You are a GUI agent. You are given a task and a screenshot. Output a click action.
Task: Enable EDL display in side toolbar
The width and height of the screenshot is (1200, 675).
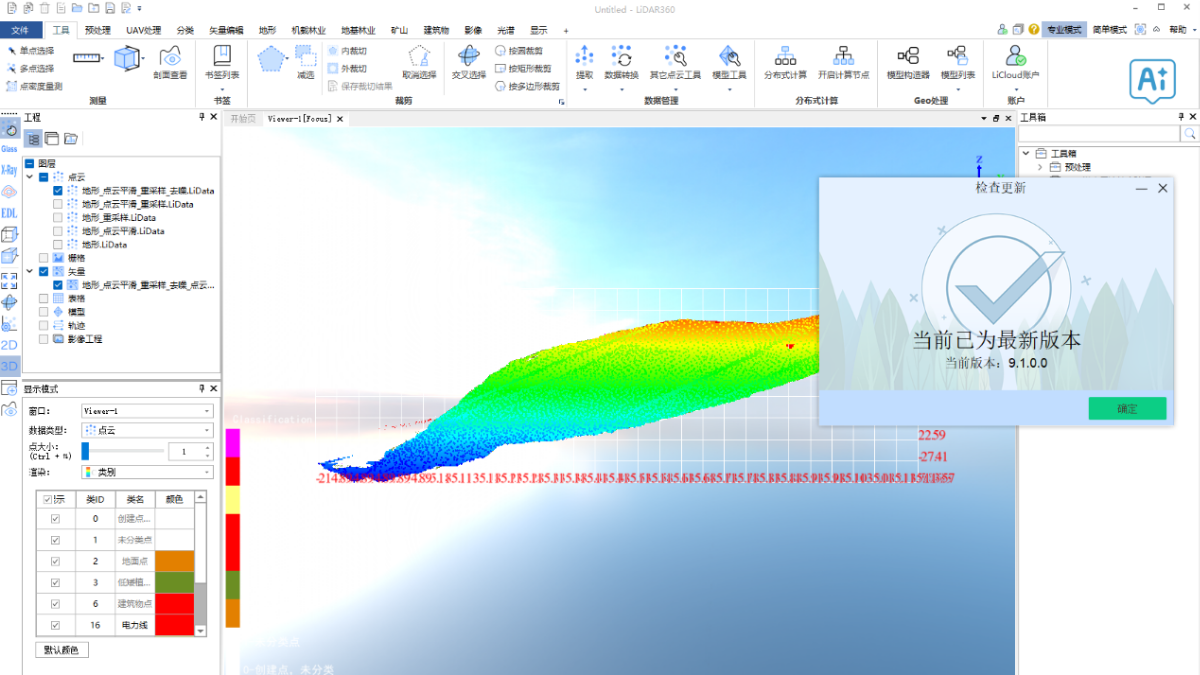click(x=9, y=212)
